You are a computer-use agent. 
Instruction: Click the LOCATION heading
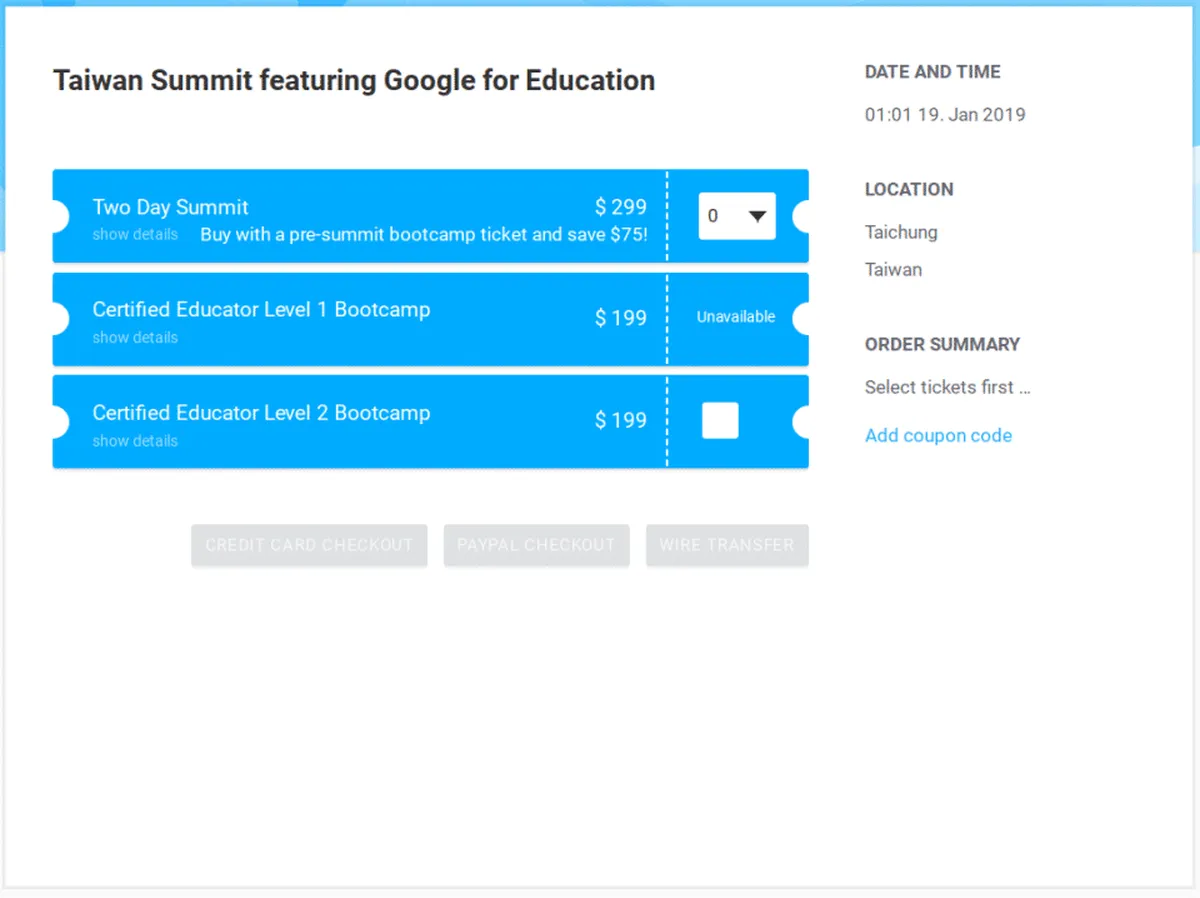click(x=909, y=190)
